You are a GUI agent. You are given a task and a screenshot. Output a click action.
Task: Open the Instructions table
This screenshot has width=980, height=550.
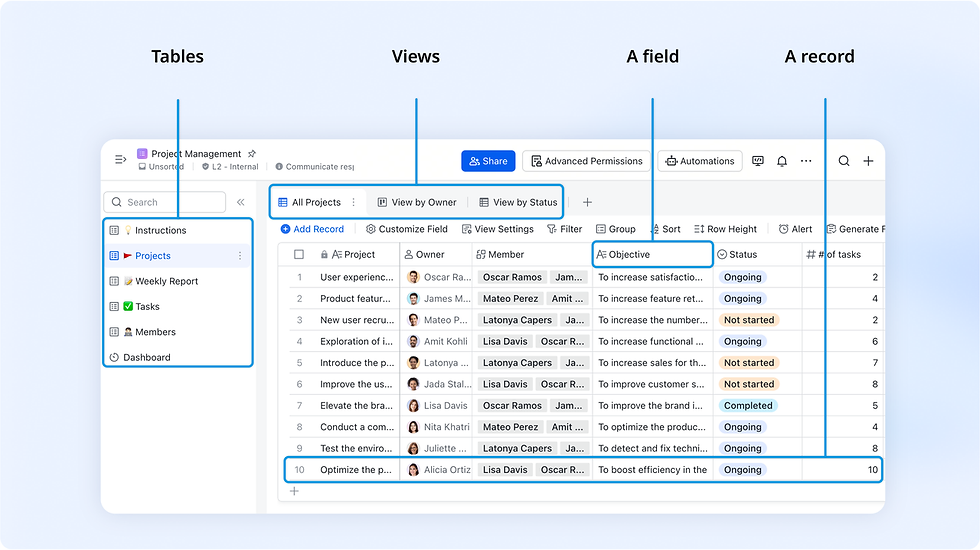pyautogui.click(x=178, y=230)
